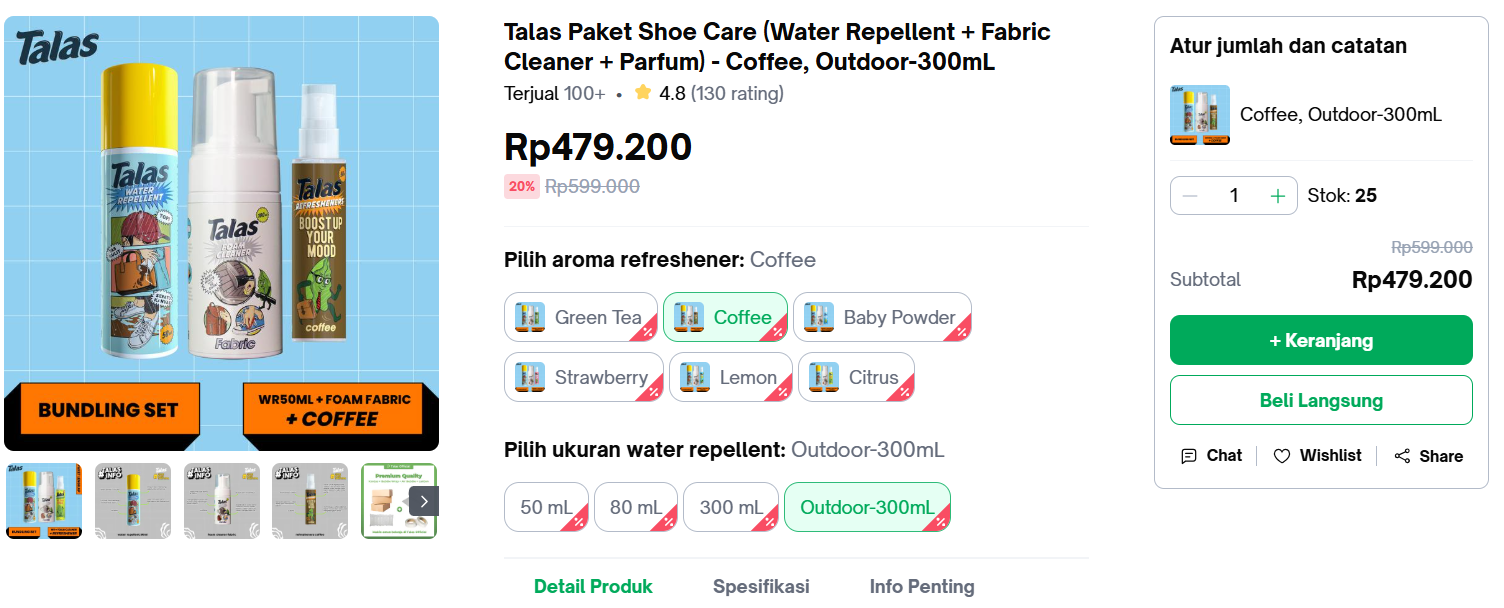Viewport: 1504px width, 608px height.
Task: Open the Chat with seller icon
Action: 1187,455
